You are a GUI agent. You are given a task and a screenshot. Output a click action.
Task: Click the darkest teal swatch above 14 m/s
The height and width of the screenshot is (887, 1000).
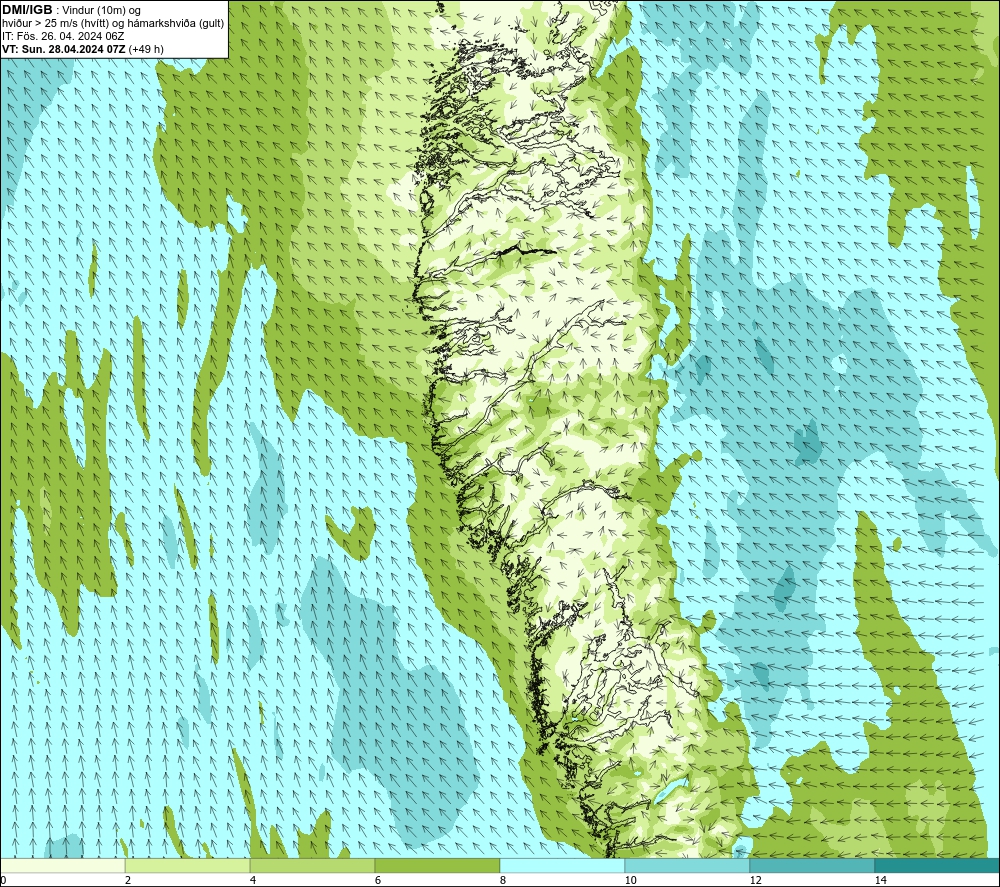point(937,866)
